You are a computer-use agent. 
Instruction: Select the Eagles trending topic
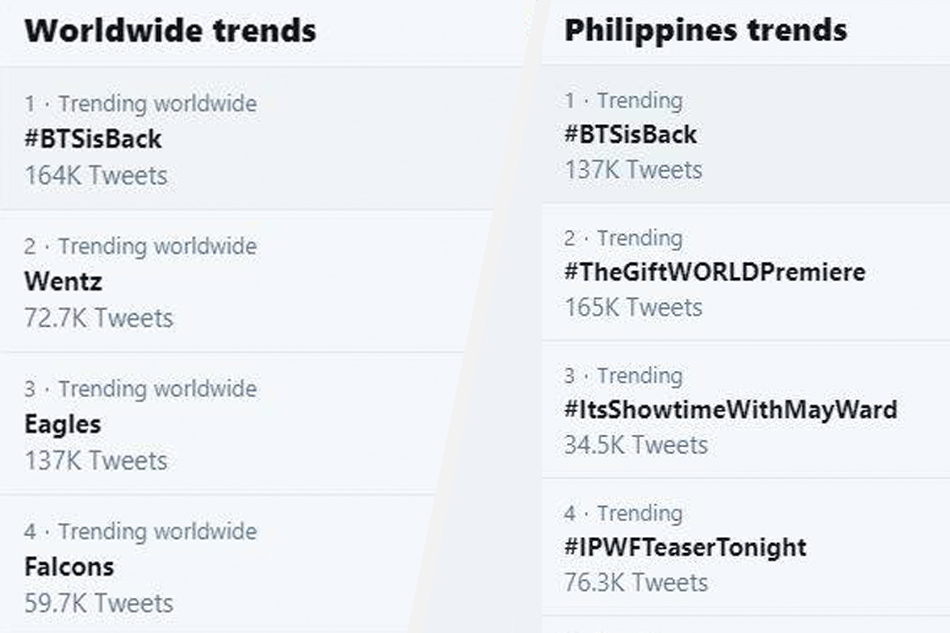(62, 425)
